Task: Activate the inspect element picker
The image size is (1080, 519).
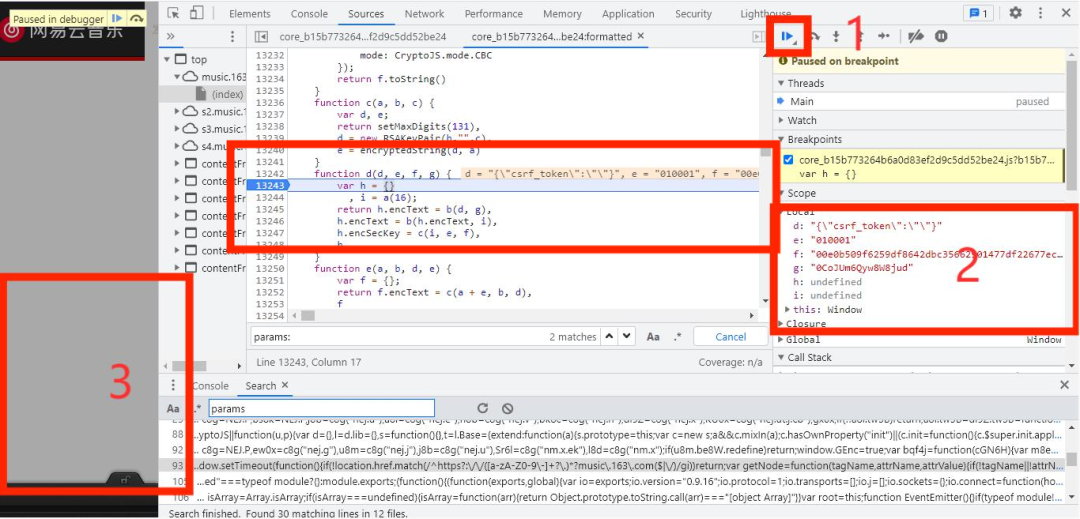Action: 174,13
